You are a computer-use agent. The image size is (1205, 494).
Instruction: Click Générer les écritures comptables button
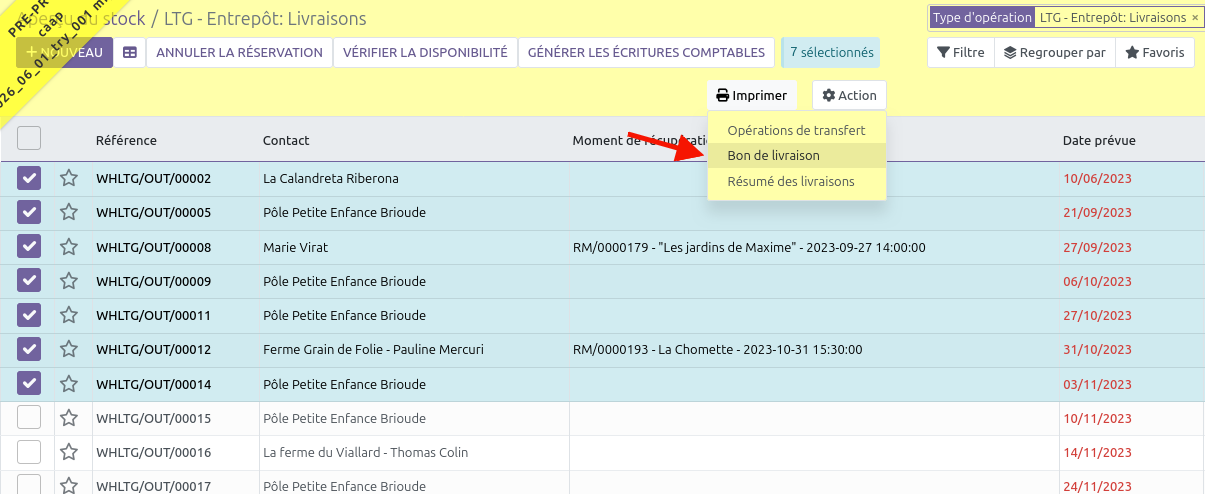coord(647,53)
